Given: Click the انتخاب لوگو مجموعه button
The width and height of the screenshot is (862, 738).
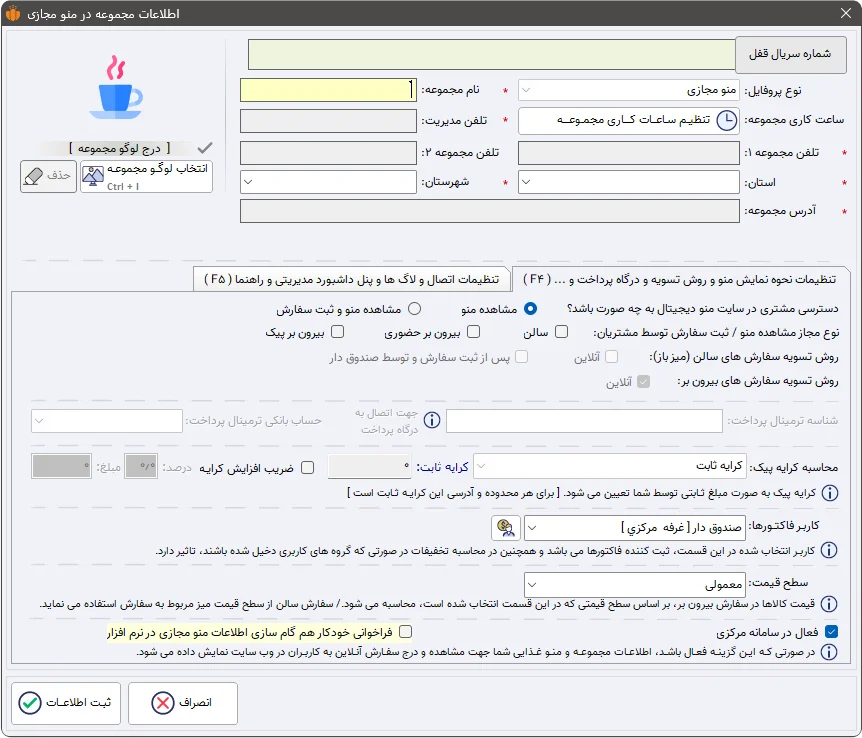Looking at the screenshot, I should [146, 176].
